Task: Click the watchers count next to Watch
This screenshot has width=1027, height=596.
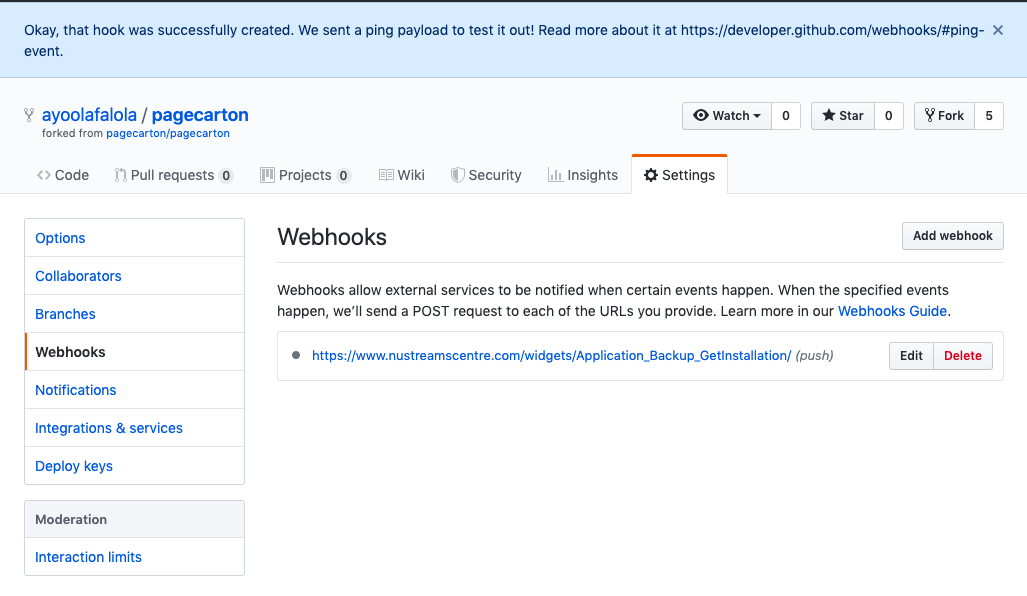Action: click(785, 116)
